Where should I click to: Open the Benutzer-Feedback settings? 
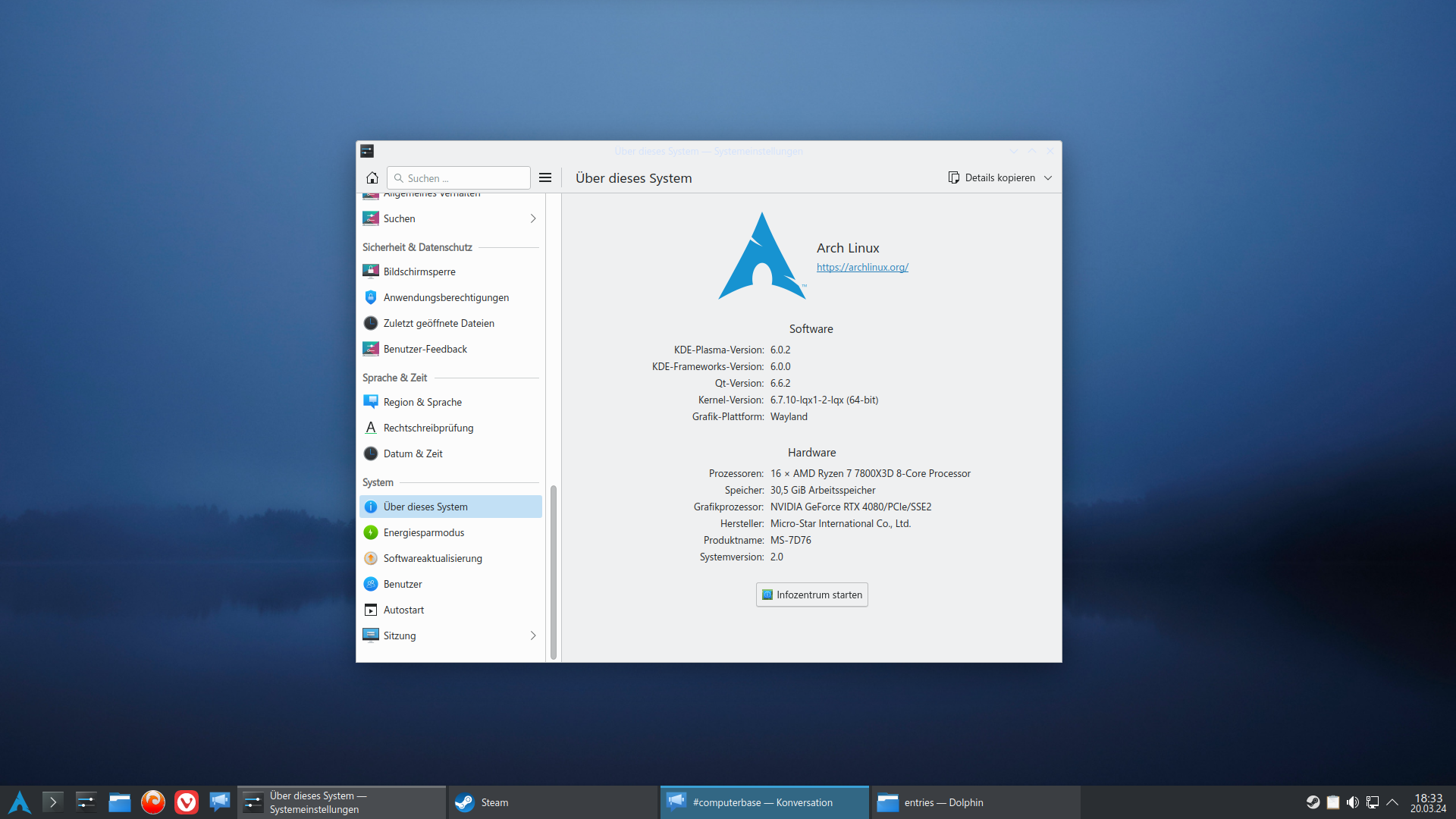pos(425,348)
